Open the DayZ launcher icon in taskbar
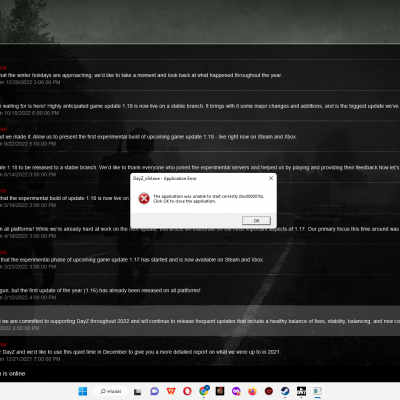 pos(301,391)
